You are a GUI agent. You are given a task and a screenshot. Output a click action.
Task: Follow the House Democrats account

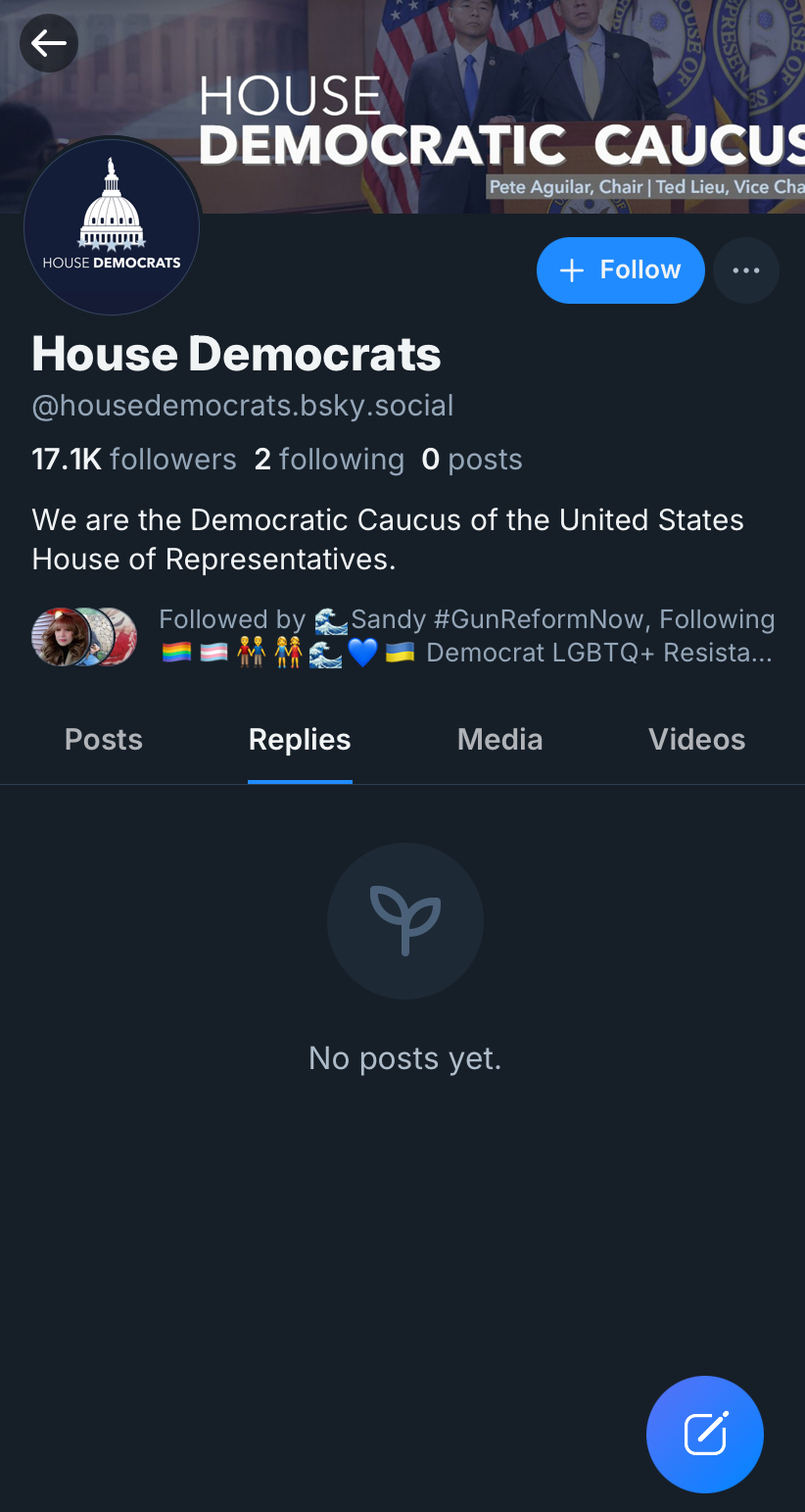point(621,270)
